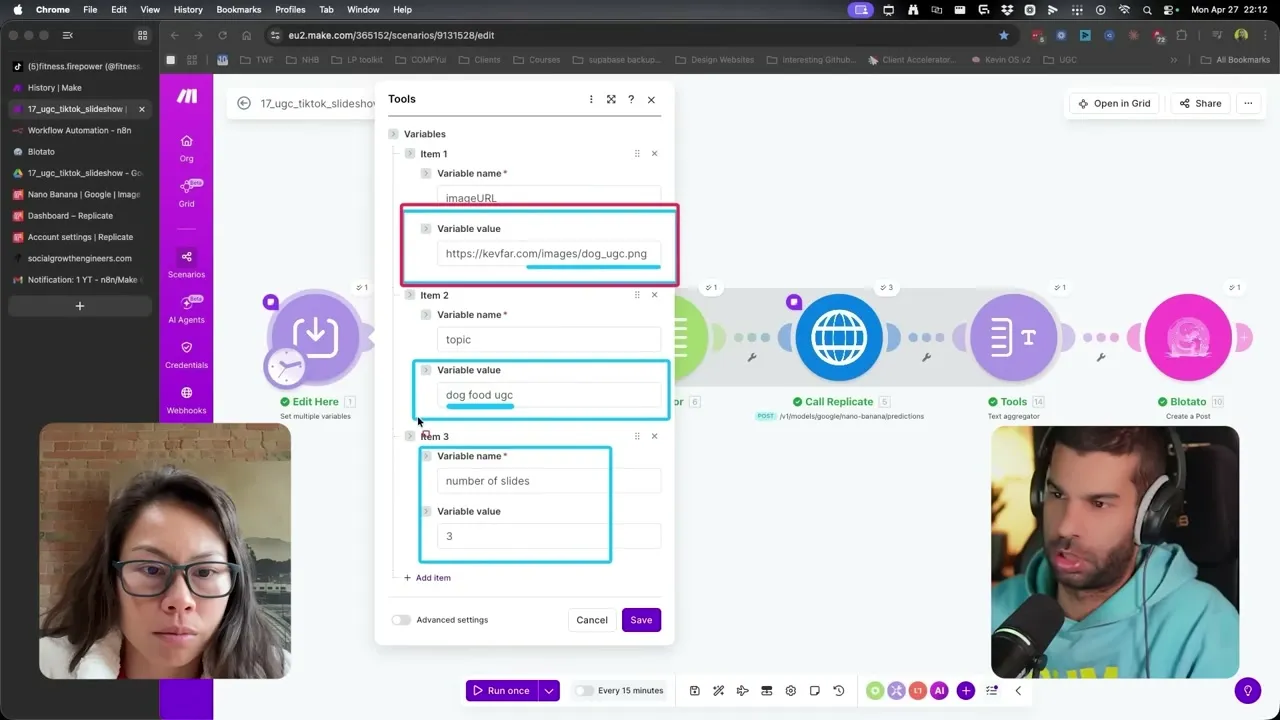1280x720 pixels.
Task: Open the Run once dropdown arrow
Action: (549, 690)
